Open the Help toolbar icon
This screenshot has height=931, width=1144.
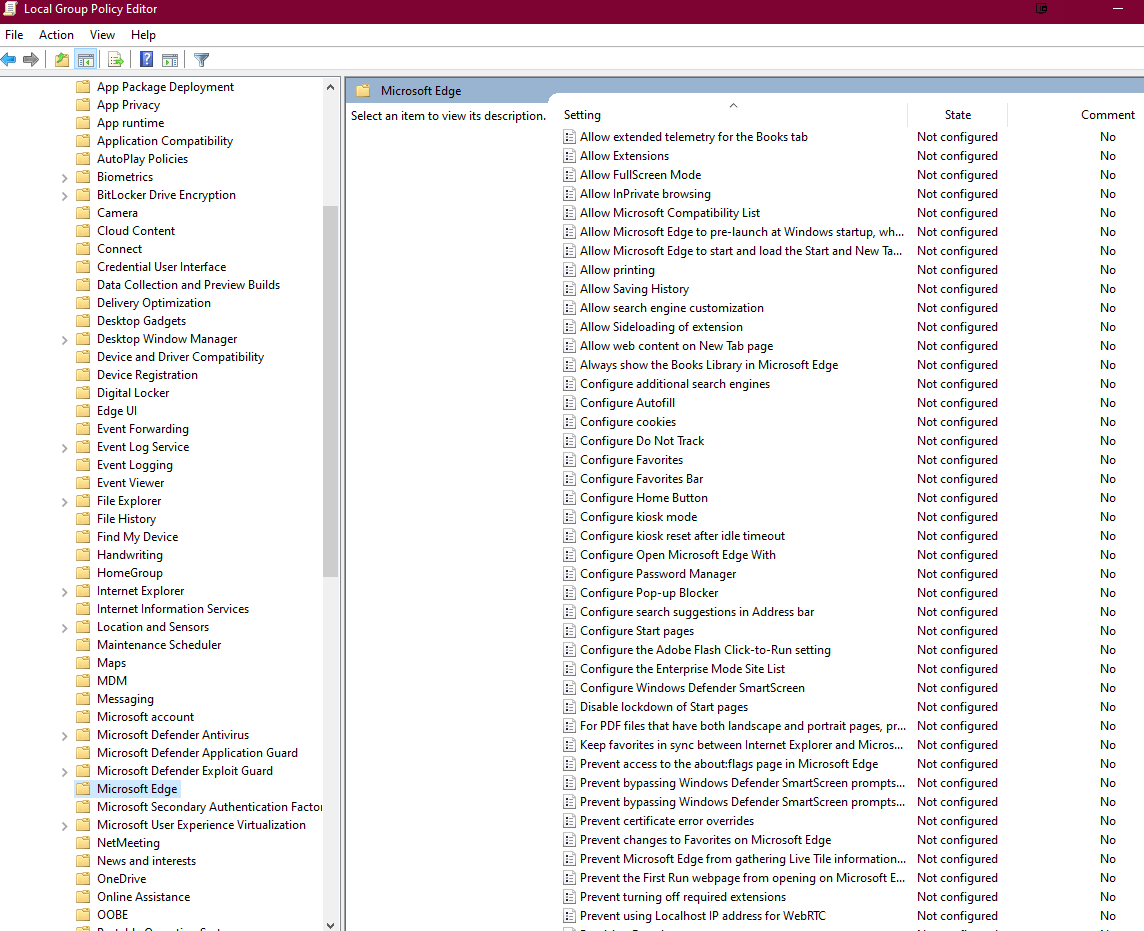click(147, 60)
